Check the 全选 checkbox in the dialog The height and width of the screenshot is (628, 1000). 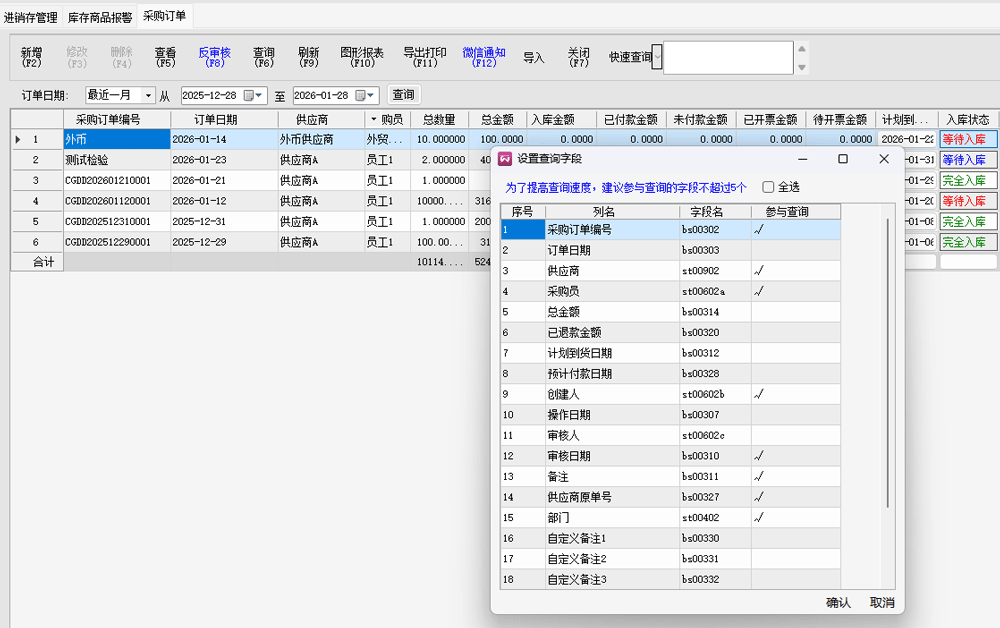768,187
